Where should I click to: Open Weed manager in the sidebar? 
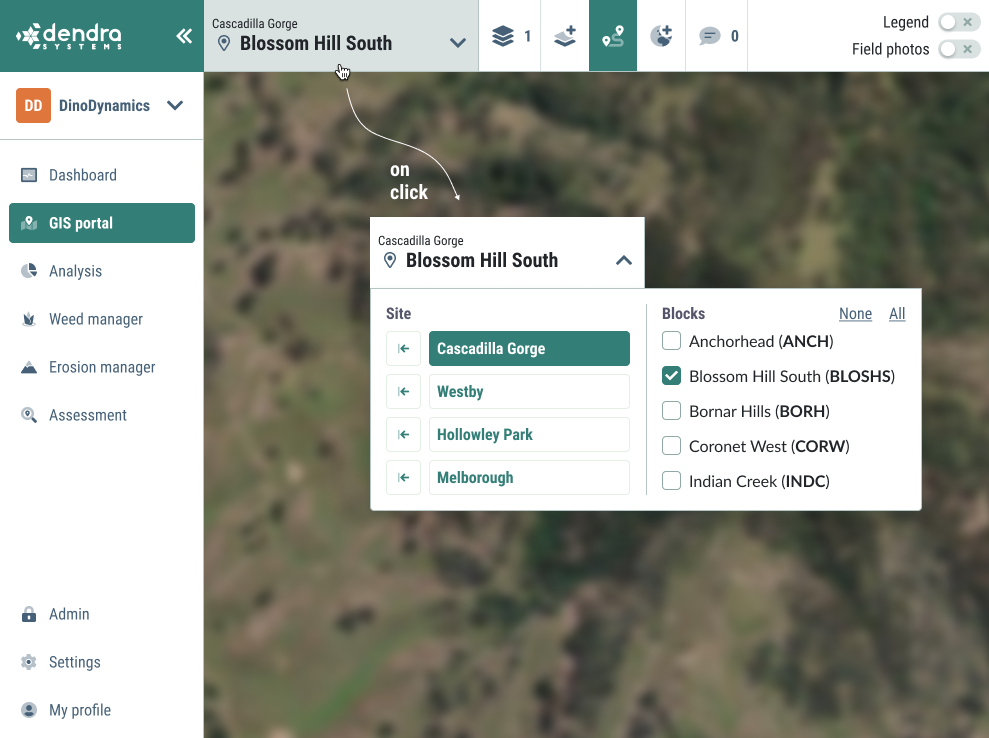point(96,319)
